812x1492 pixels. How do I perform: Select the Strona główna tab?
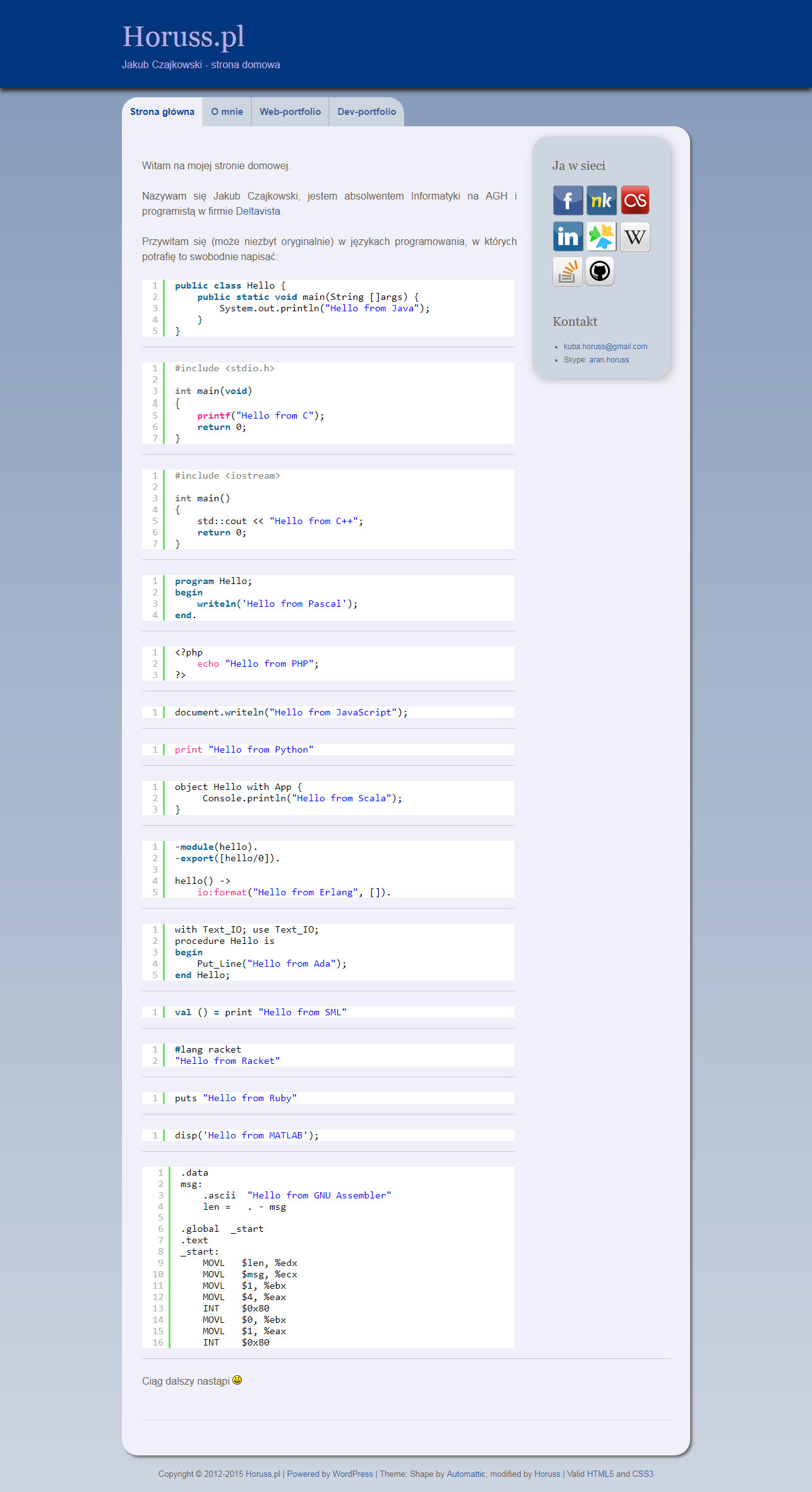[x=162, y=112]
